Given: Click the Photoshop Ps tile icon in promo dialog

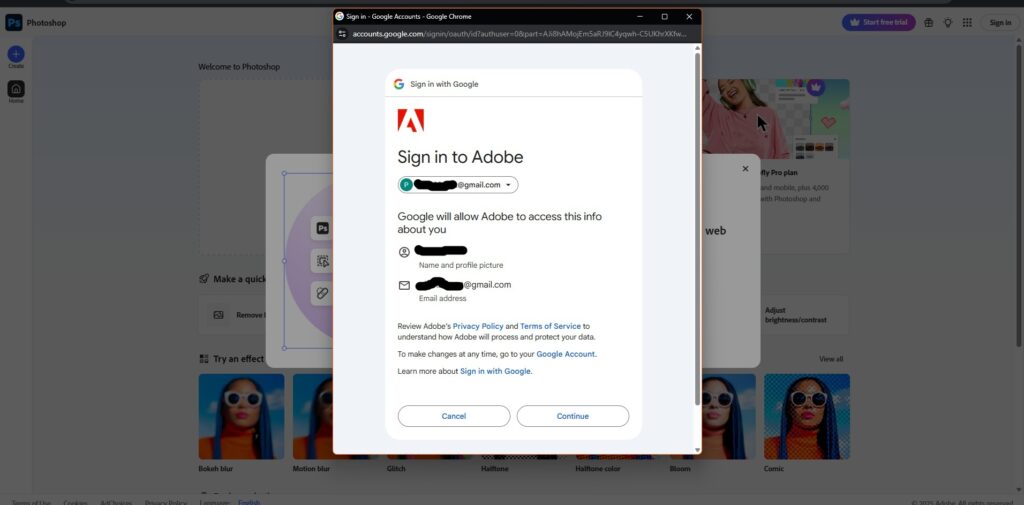Looking at the screenshot, I should tap(322, 228).
